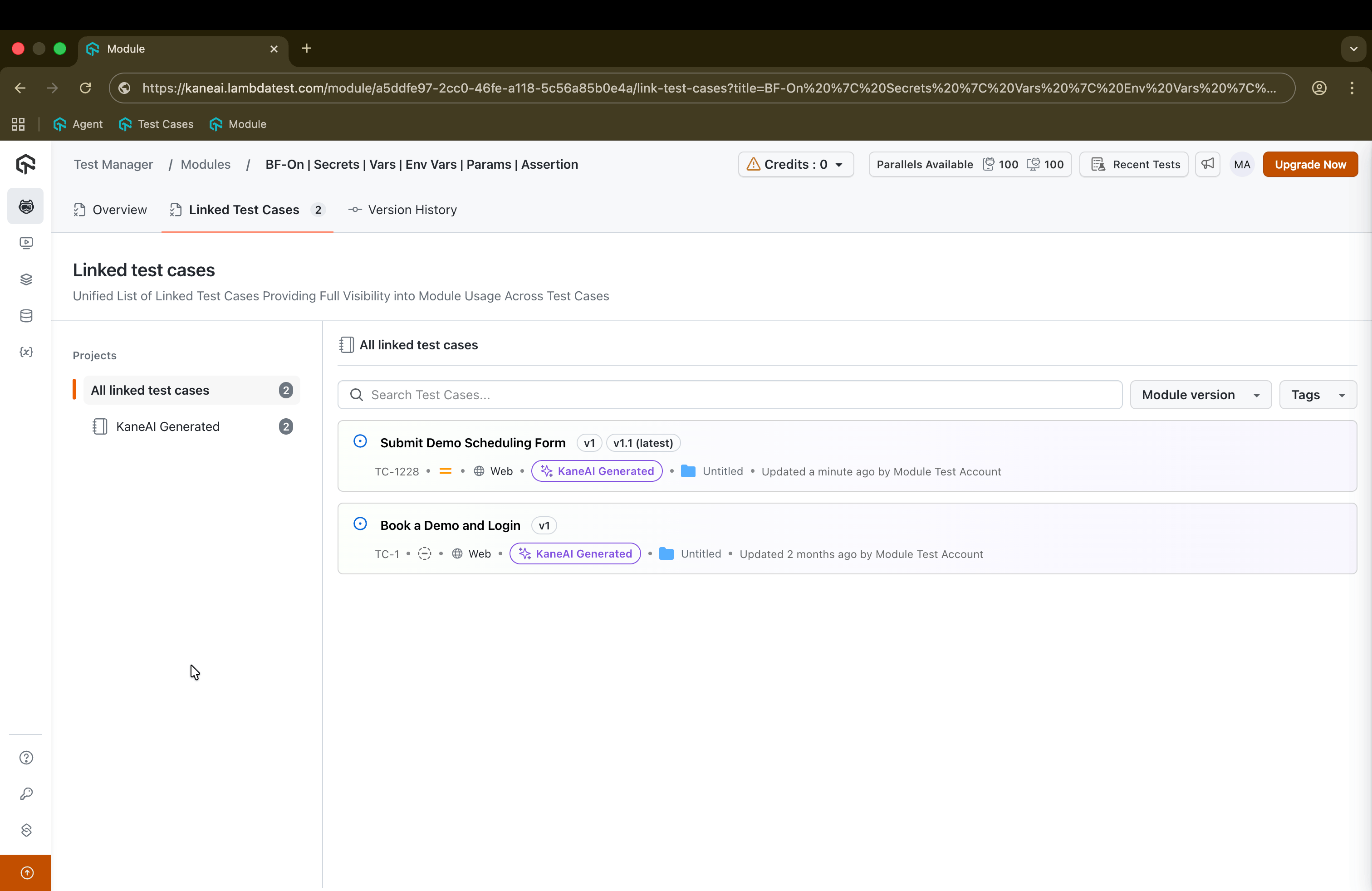Image resolution: width=1372 pixels, height=891 pixels.
Task: Open the Module version dropdown
Action: tap(1200, 394)
